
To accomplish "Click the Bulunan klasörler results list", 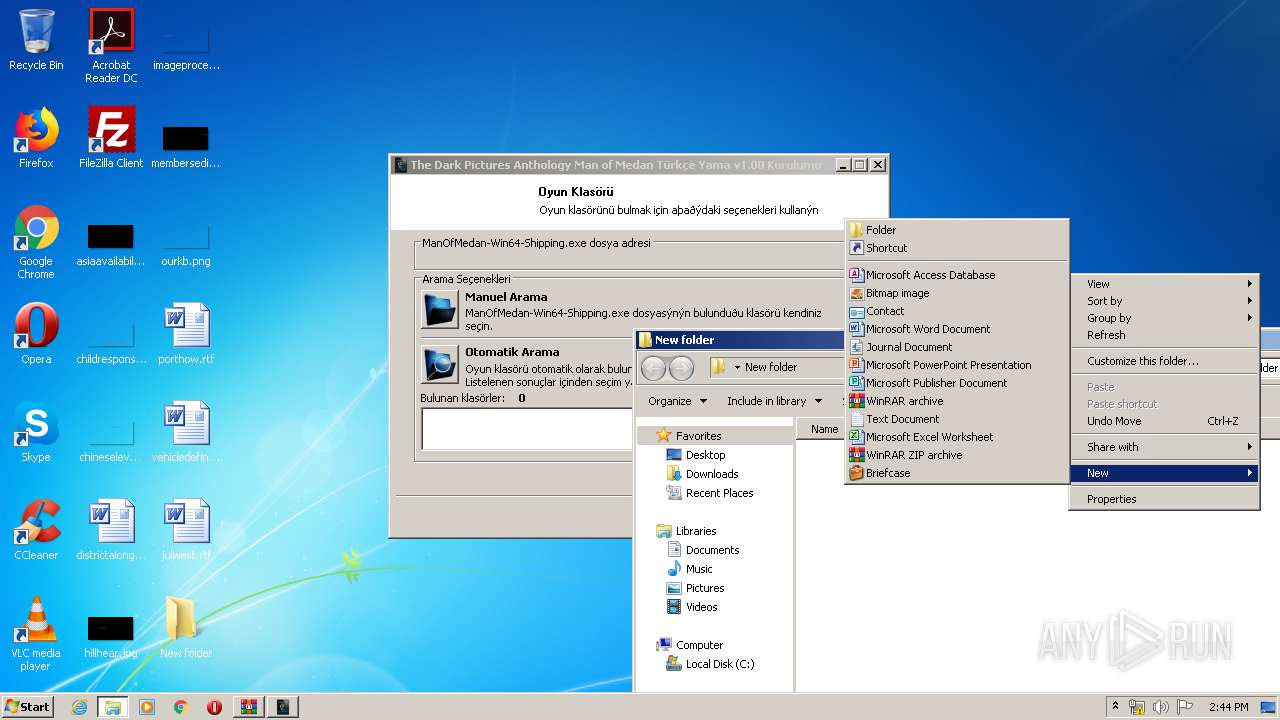I will click(x=527, y=429).
